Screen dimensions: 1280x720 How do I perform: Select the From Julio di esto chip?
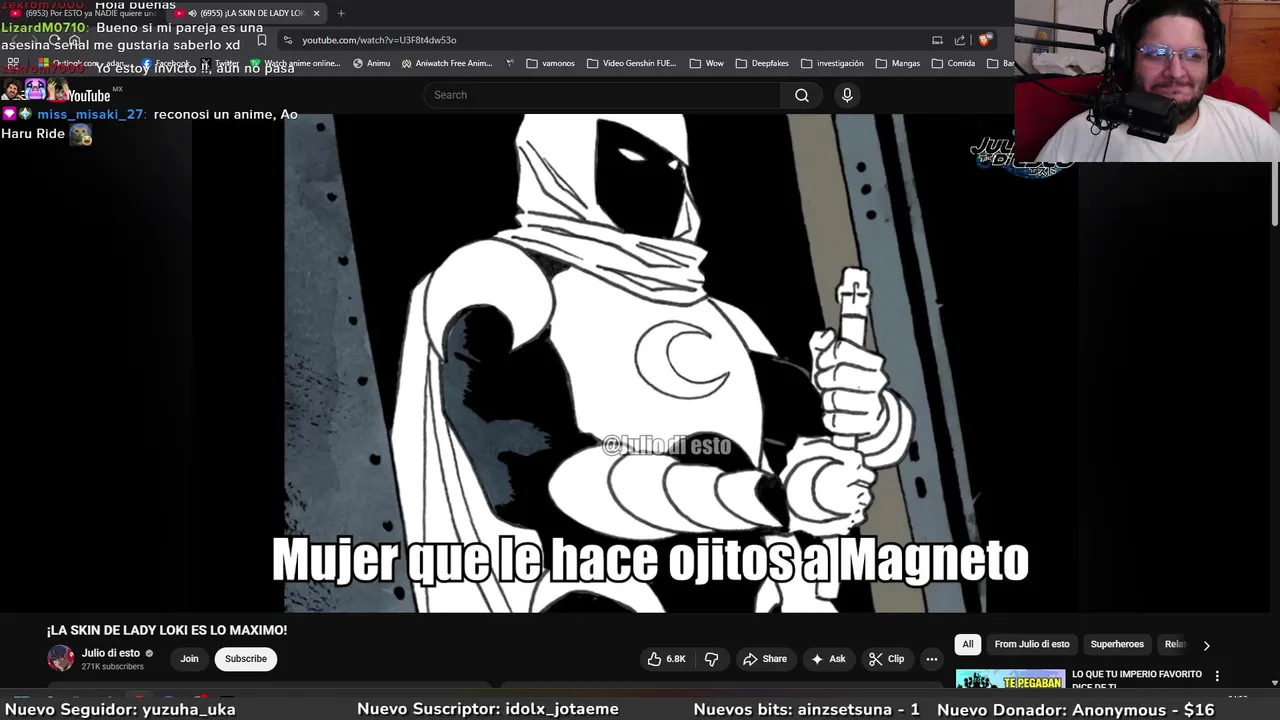1032,644
